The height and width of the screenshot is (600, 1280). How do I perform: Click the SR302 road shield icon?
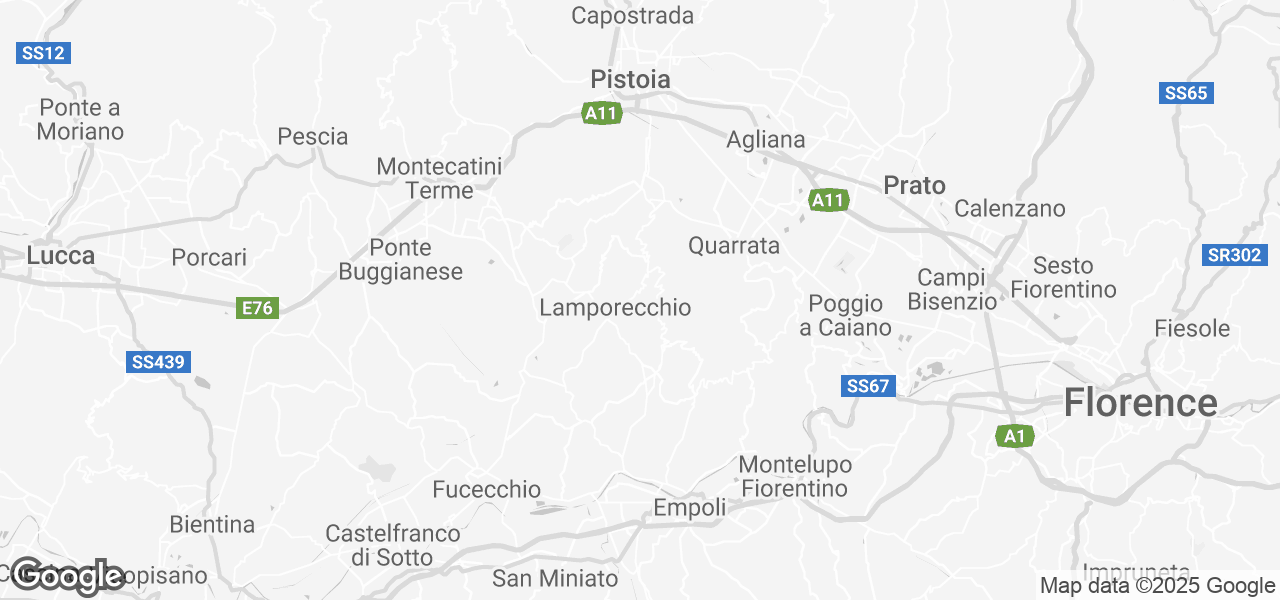coord(1234,255)
